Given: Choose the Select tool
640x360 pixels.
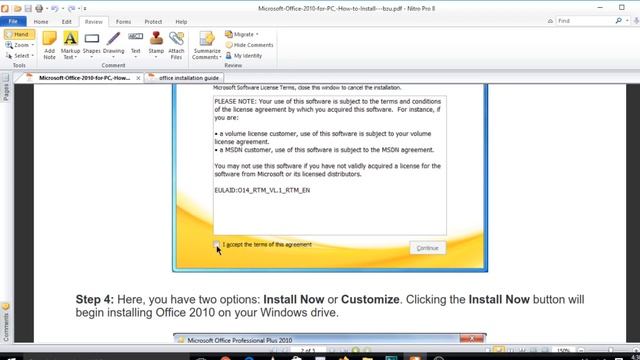Looking at the screenshot, I should [19, 56].
